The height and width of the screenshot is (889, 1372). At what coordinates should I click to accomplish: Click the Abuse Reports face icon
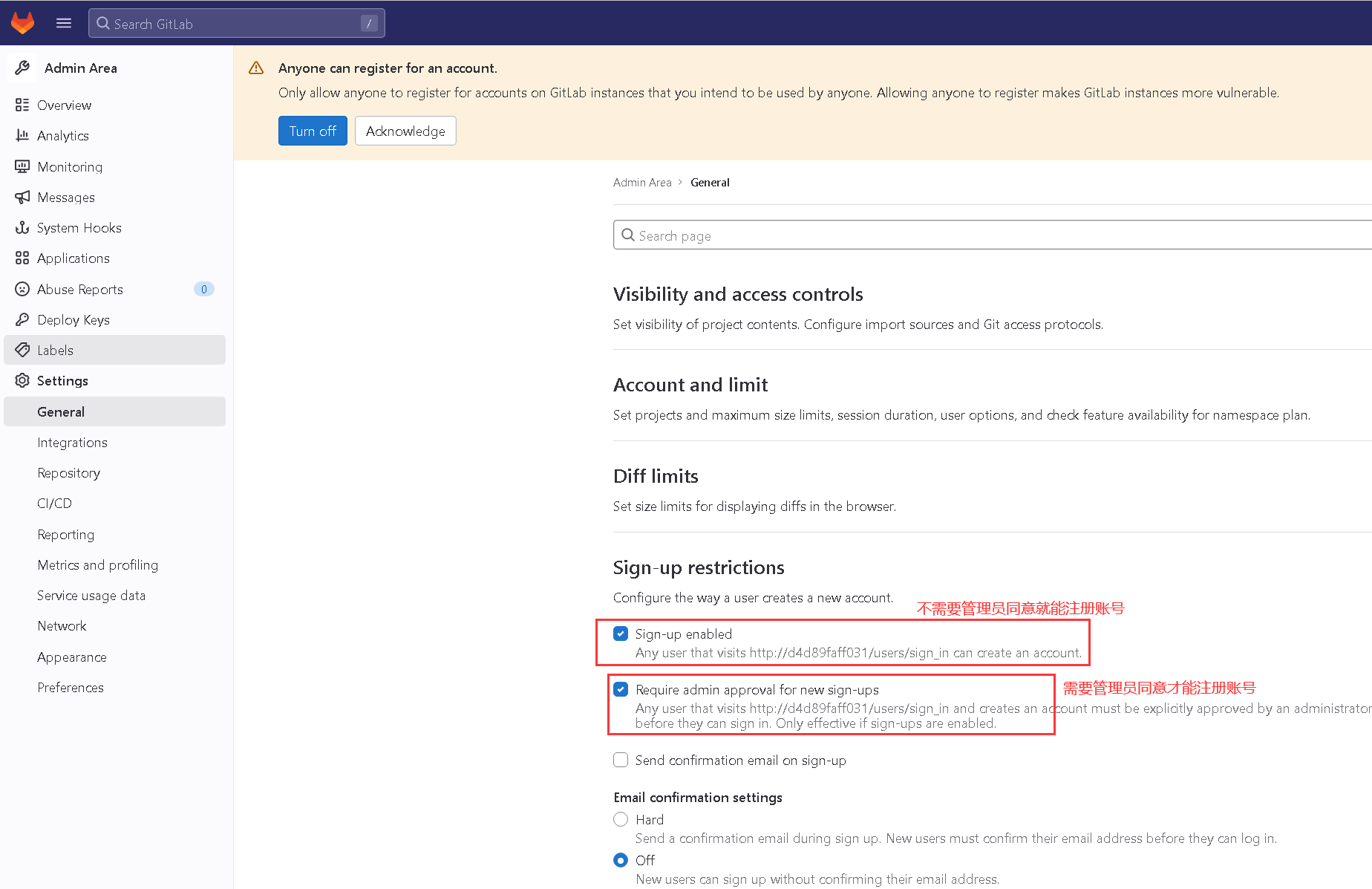22,289
